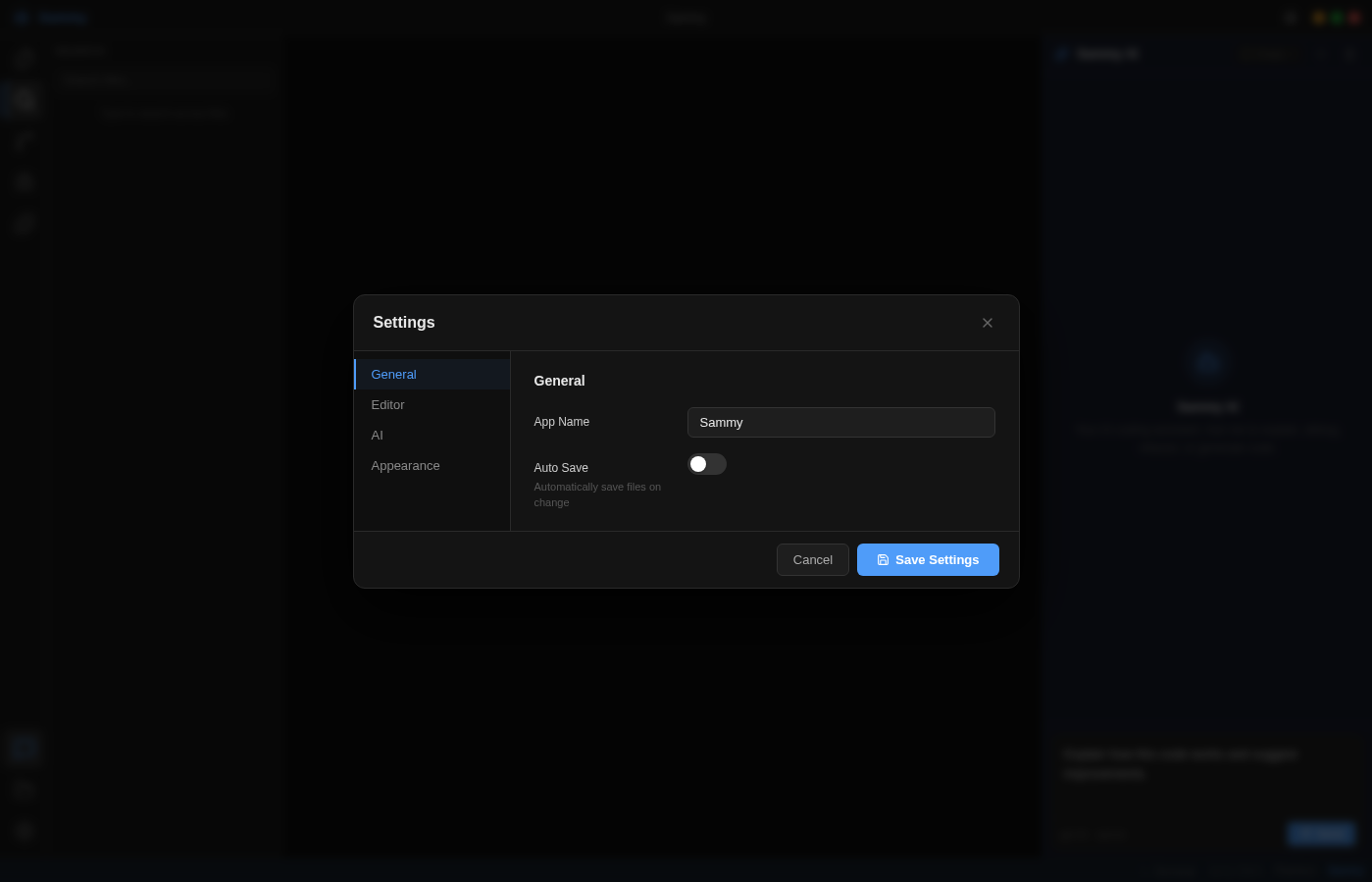Click the Save Settings button

pos(928,559)
